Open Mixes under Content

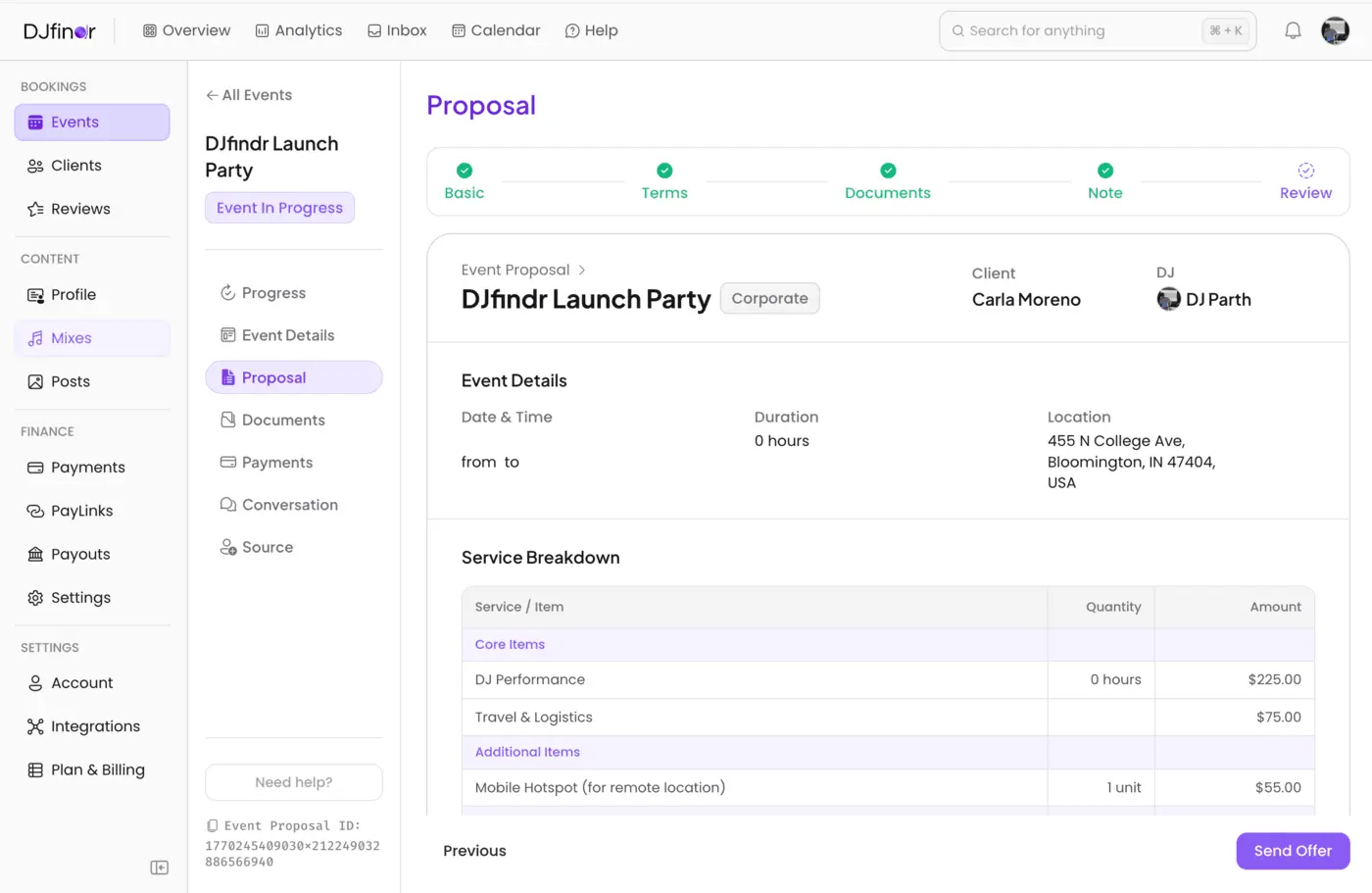92,338
